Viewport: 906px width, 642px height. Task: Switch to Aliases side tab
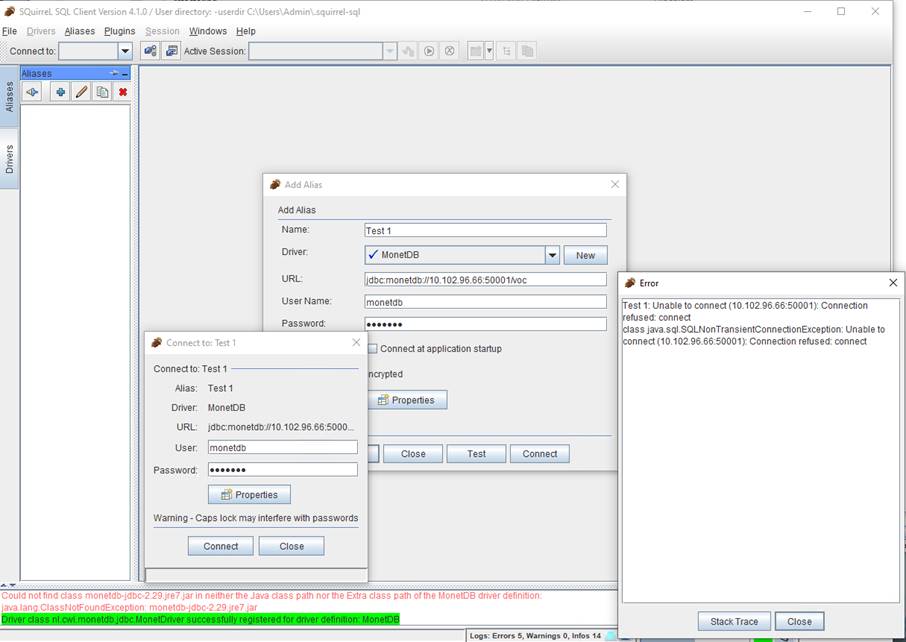click(x=9, y=96)
